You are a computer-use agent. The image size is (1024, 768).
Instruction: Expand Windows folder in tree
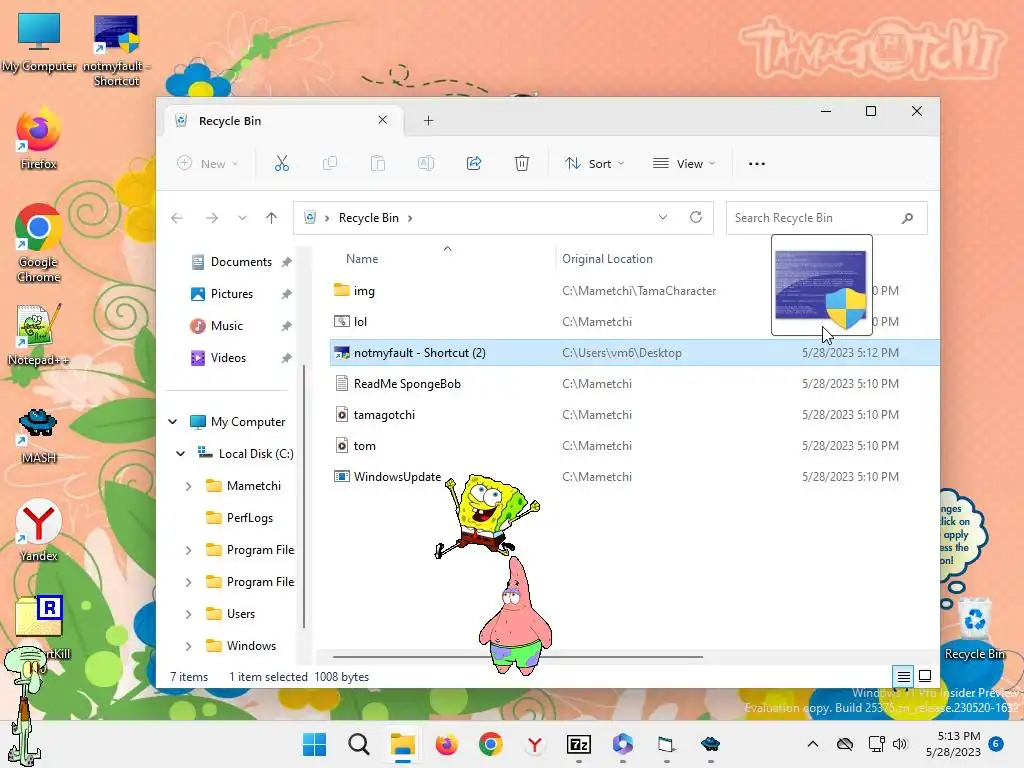click(x=188, y=646)
